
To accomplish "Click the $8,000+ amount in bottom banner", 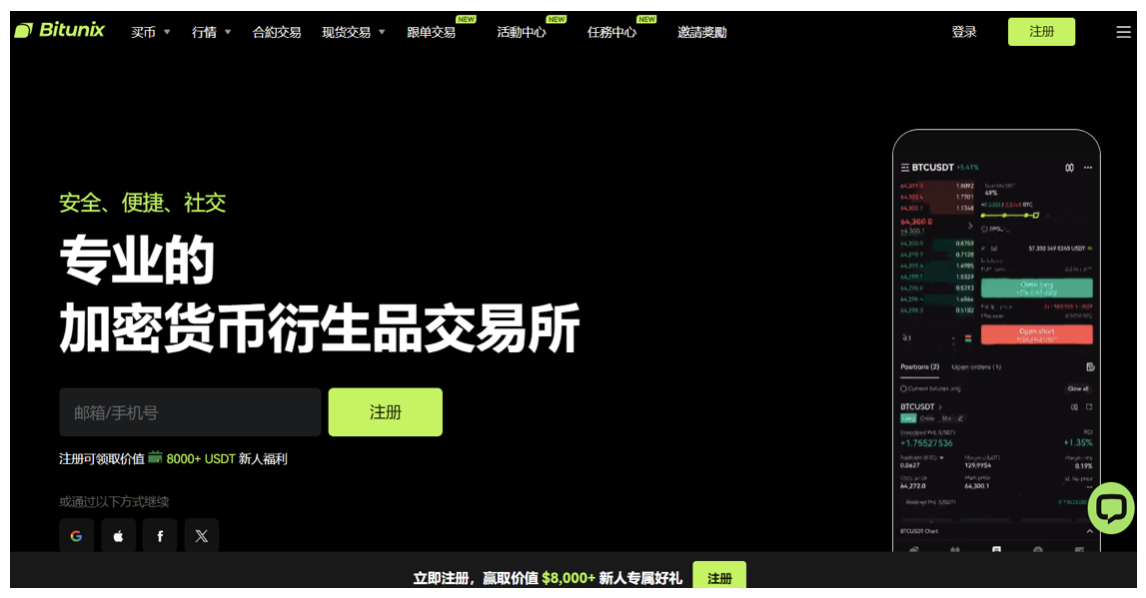I will coord(569,578).
